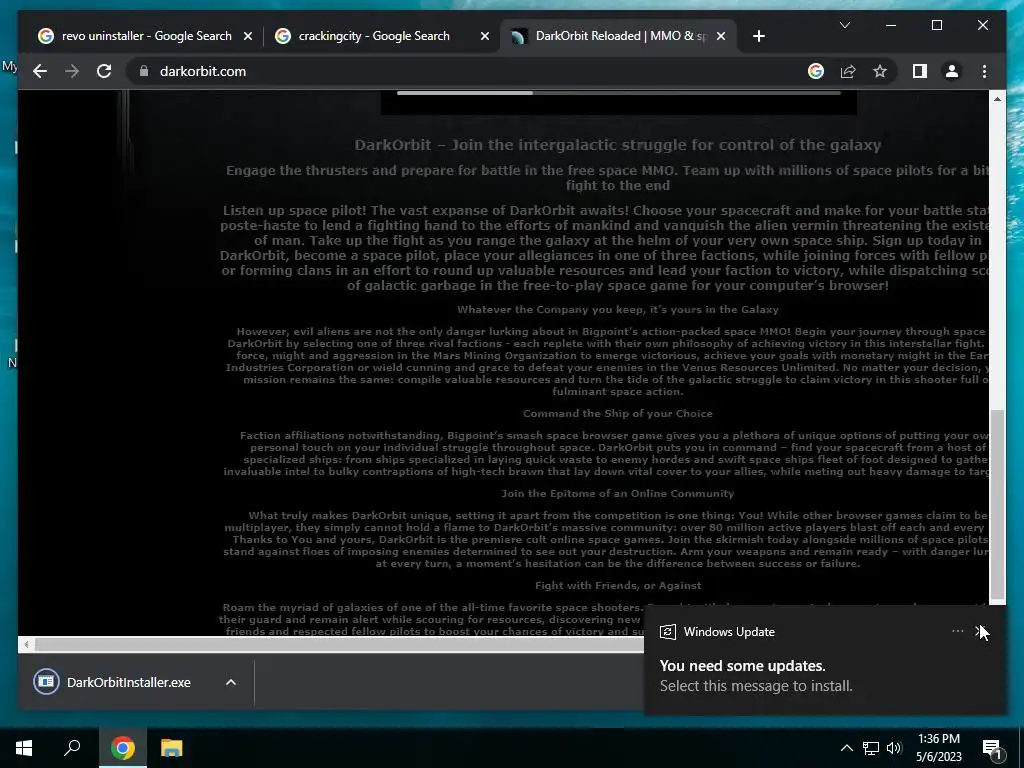Click the 'Whatever the Company you keep' heading
This screenshot has width=1024, height=768.
(618, 310)
